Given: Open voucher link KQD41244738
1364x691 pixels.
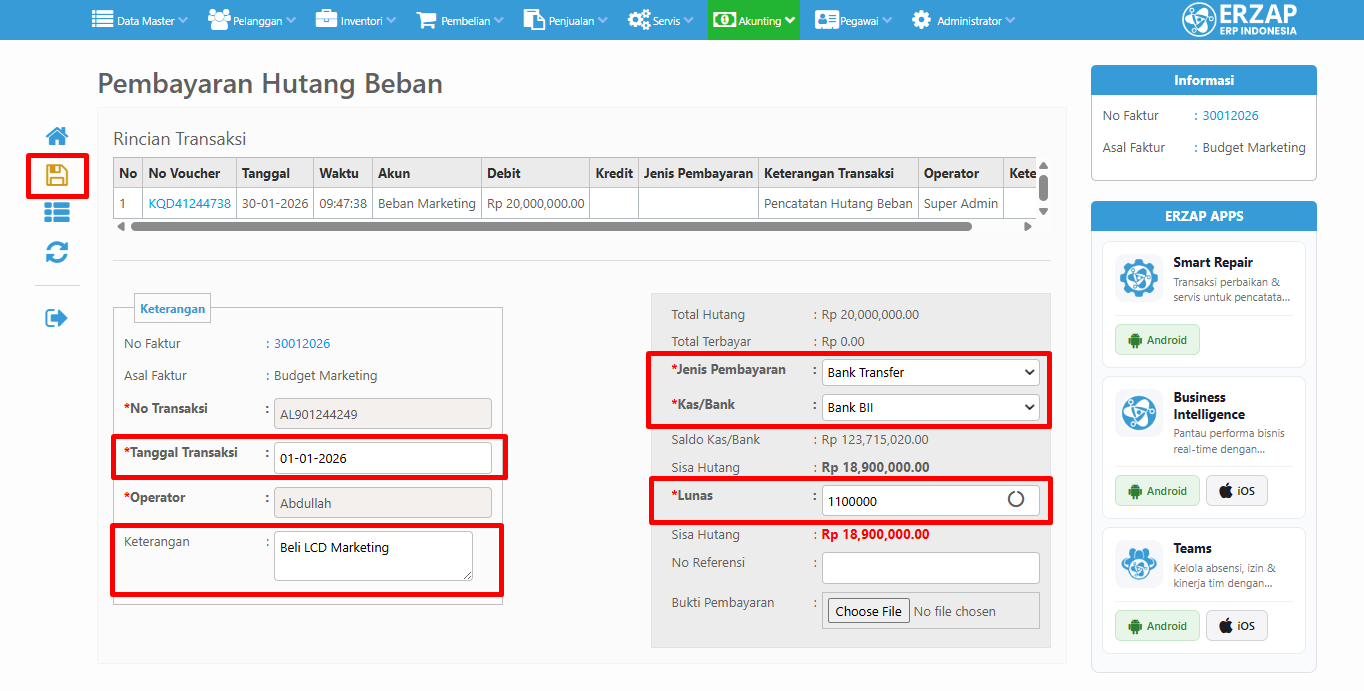Looking at the screenshot, I should [189, 203].
